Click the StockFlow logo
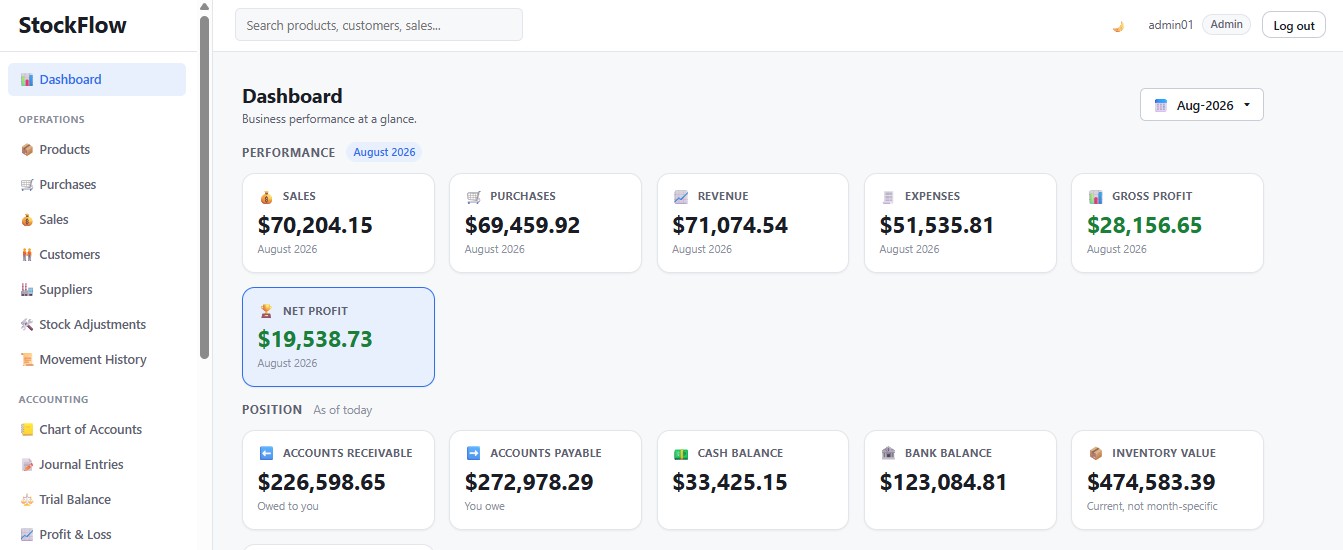Image resolution: width=1343 pixels, height=550 pixels. 73,25
